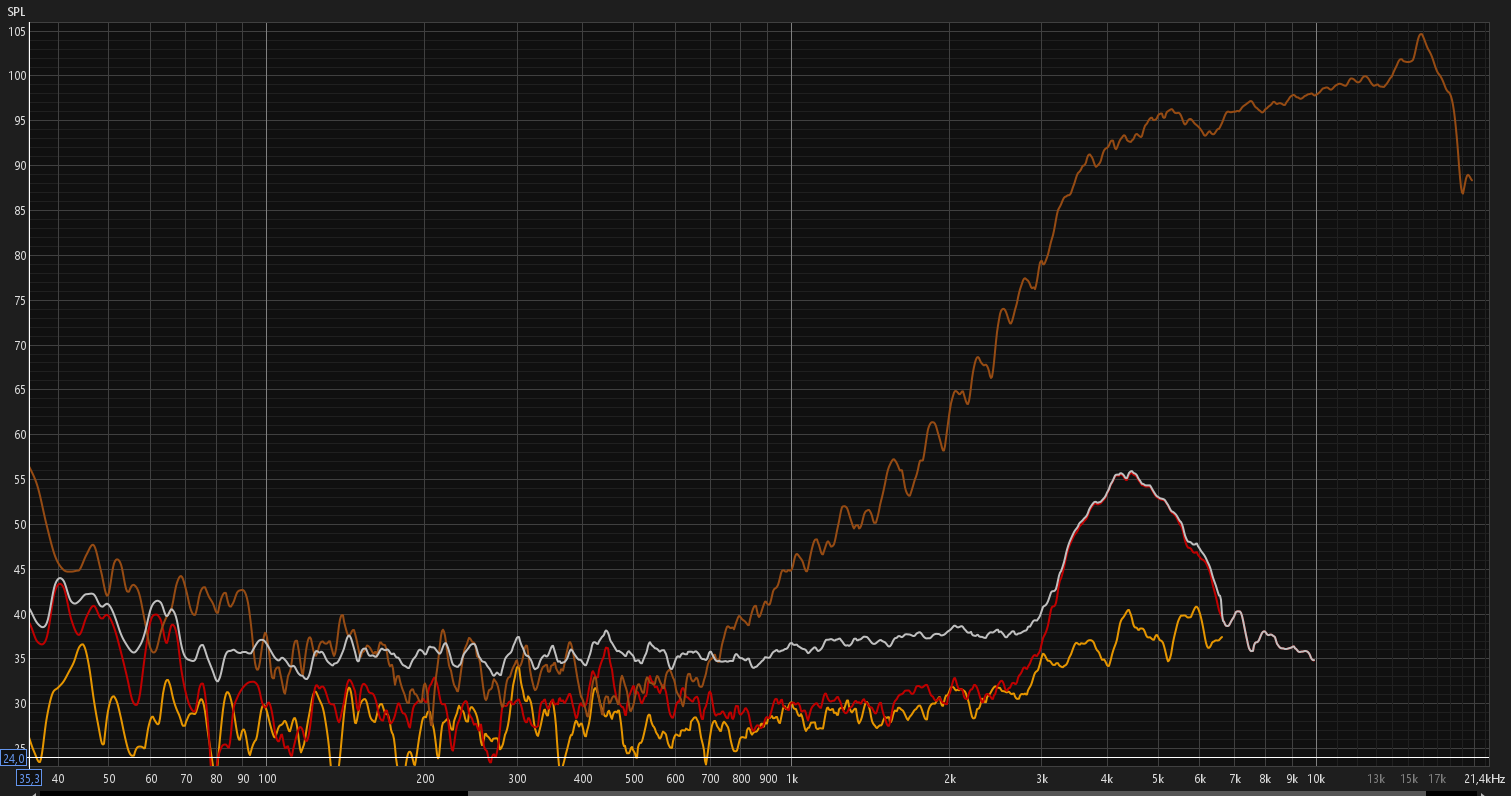Click the 10k frequency axis label

point(1316,778)
